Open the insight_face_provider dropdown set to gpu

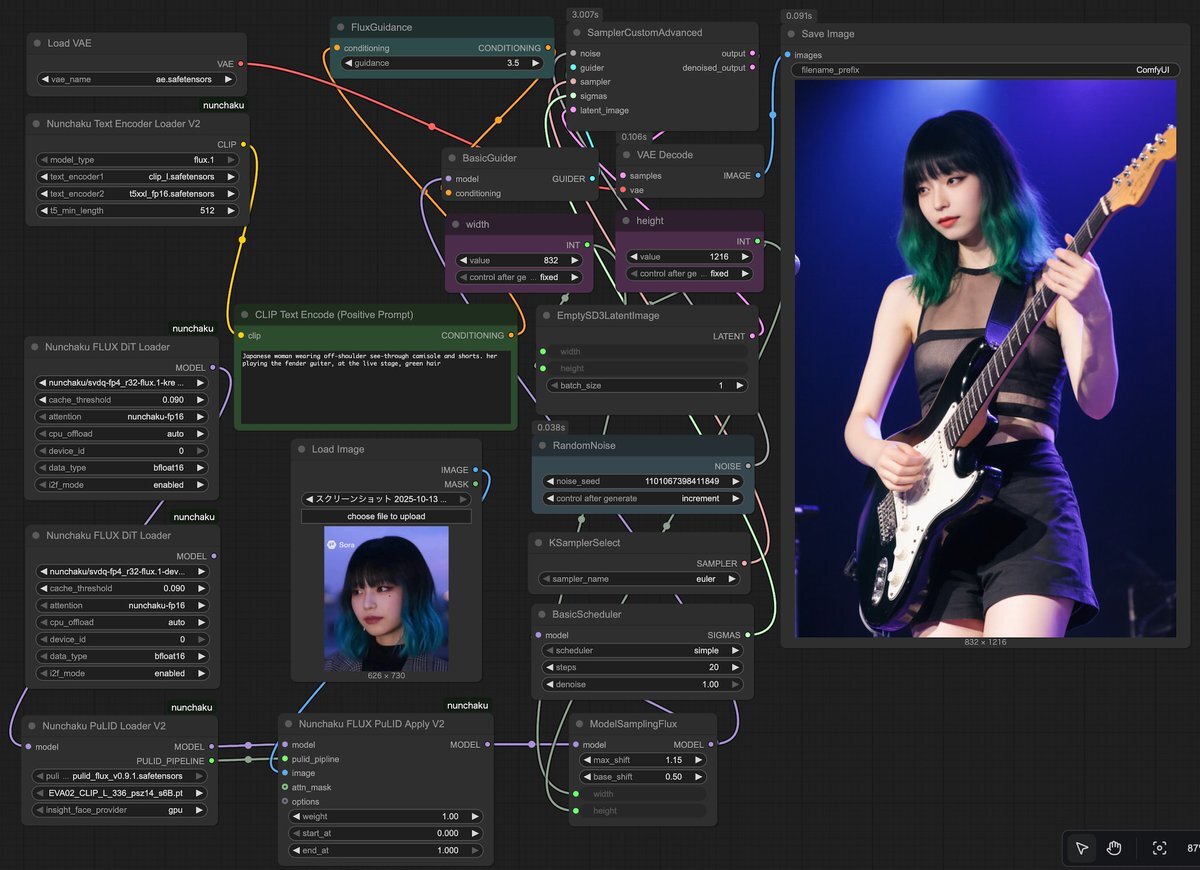[x=119, y=810]
